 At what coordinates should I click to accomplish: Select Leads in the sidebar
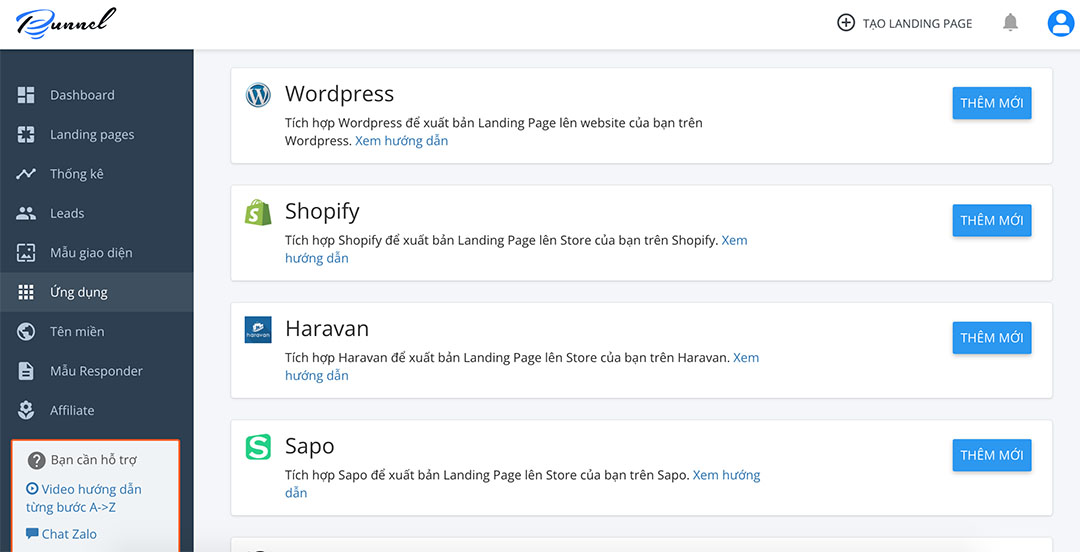pyautogui.click(x=67, y=213)
